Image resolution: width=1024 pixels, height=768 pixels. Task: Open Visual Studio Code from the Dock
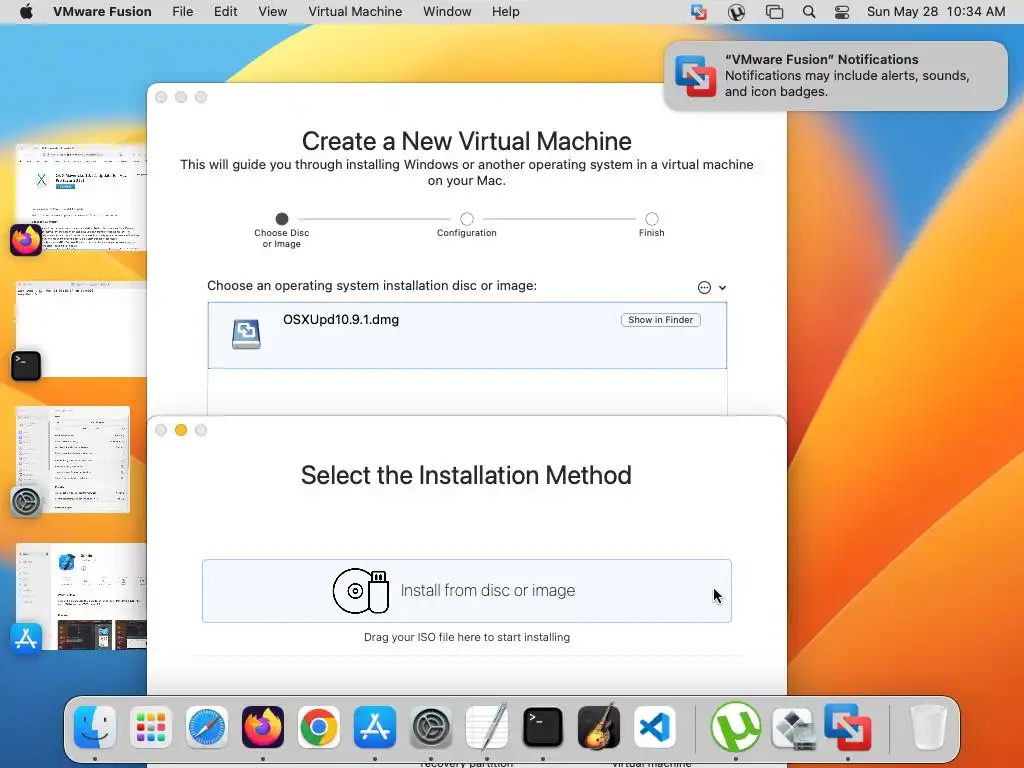pyautogui.click(x=655, y=727)
